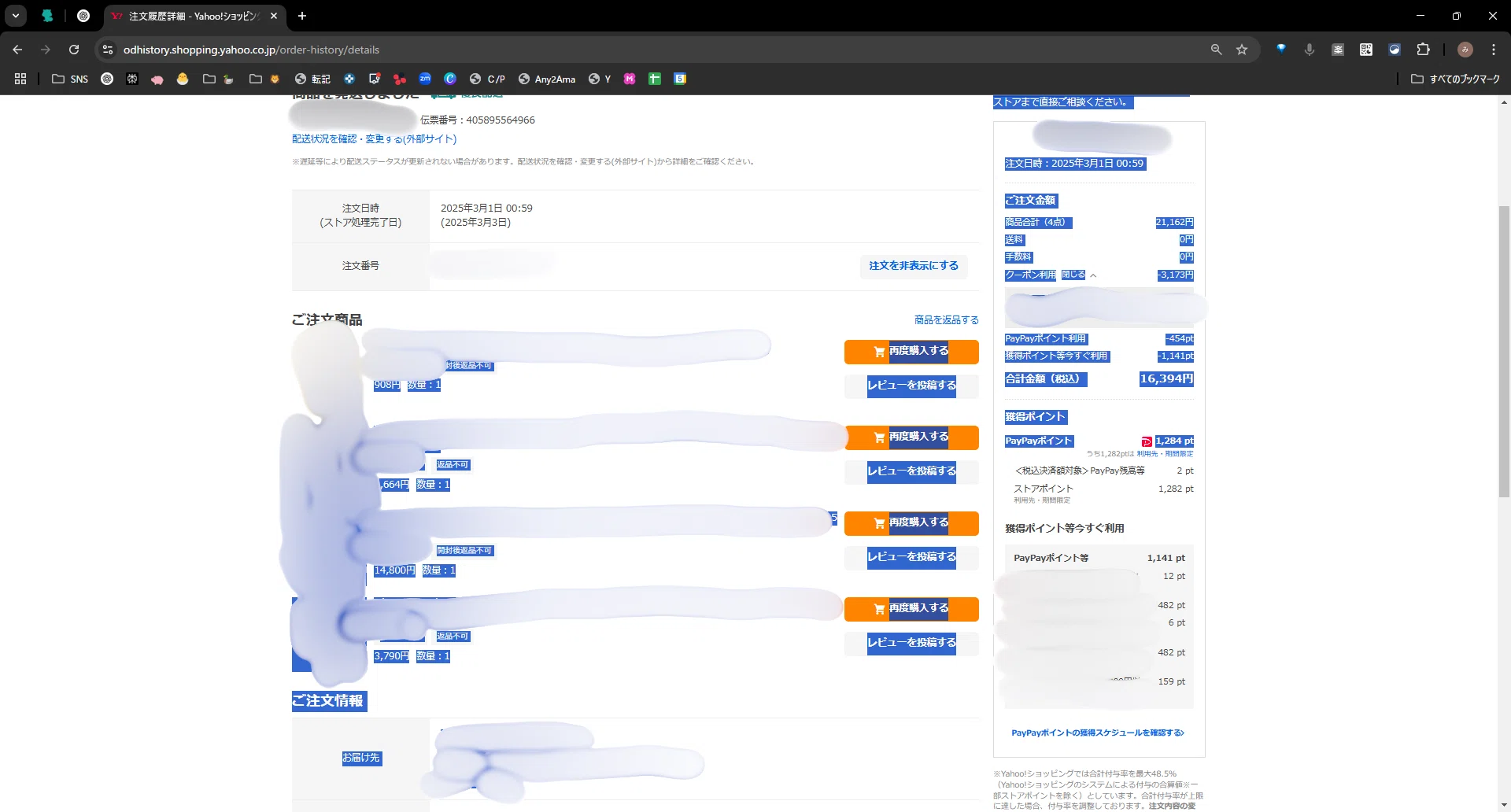1511x812 pixels.
Task: Close the Yahoo shopping tab
Action: tap(274, 16)
